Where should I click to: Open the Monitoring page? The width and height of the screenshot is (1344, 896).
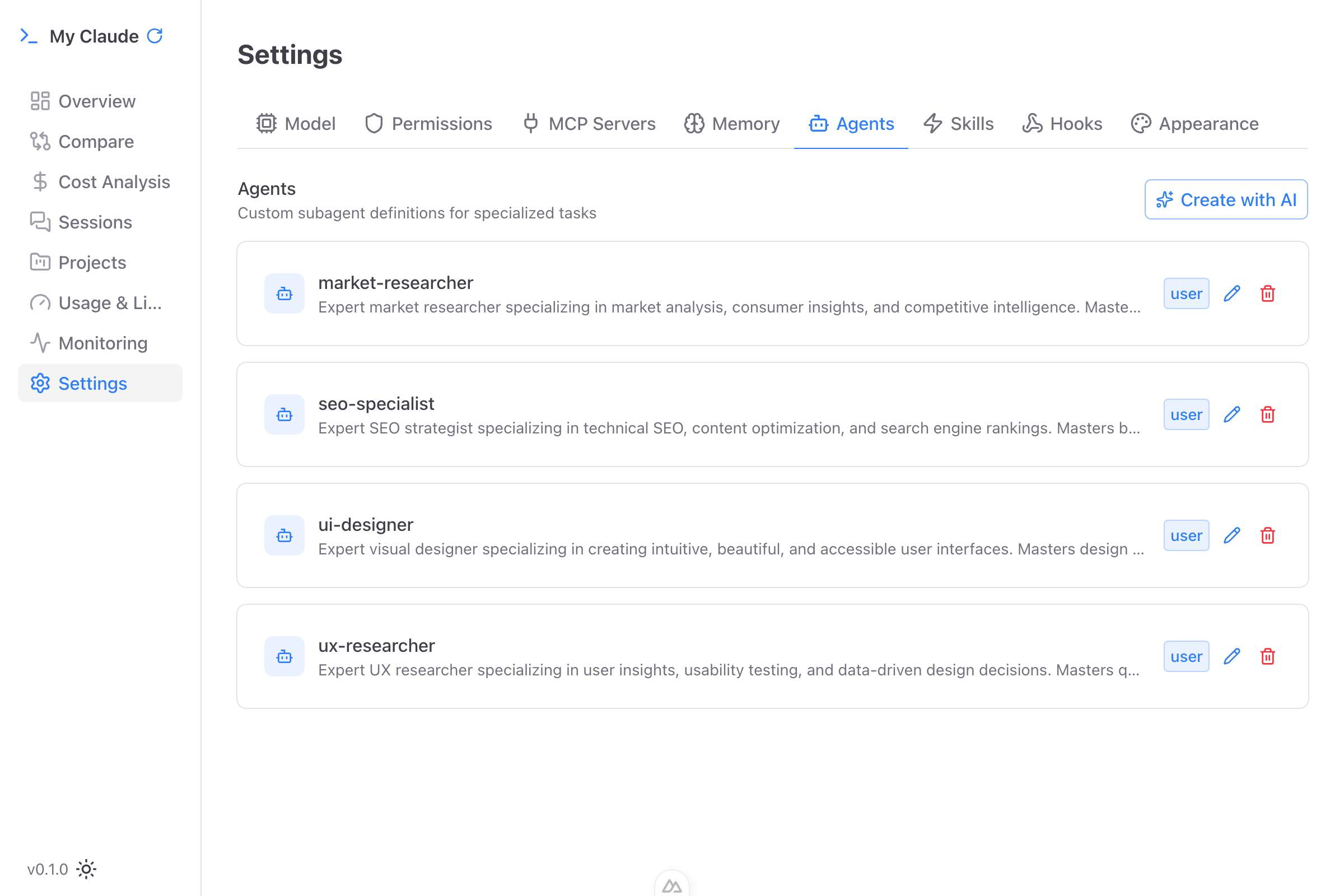pos(100,343)
